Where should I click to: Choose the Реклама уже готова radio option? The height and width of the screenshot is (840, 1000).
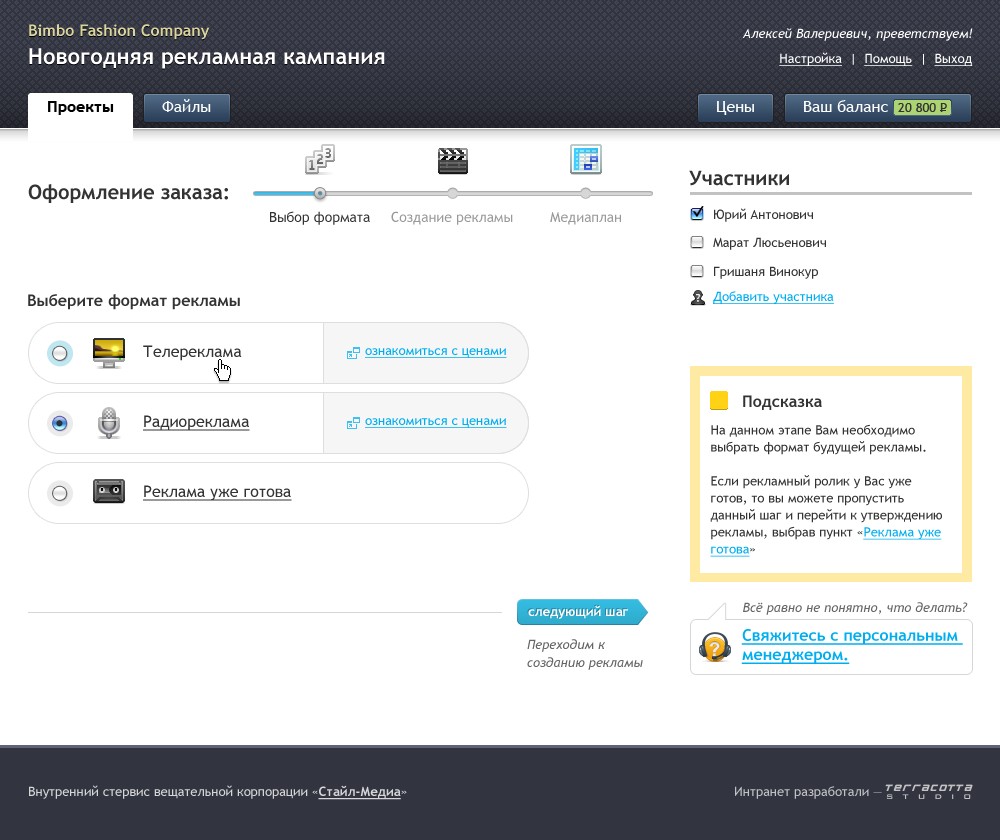point(60,493)
